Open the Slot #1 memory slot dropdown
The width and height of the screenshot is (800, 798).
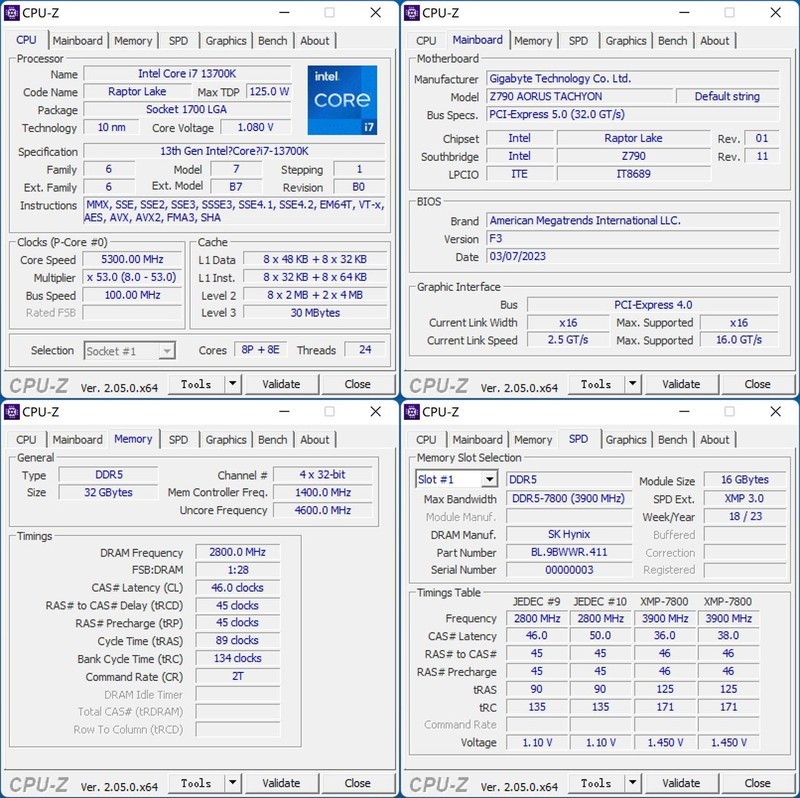pos(484,478)
